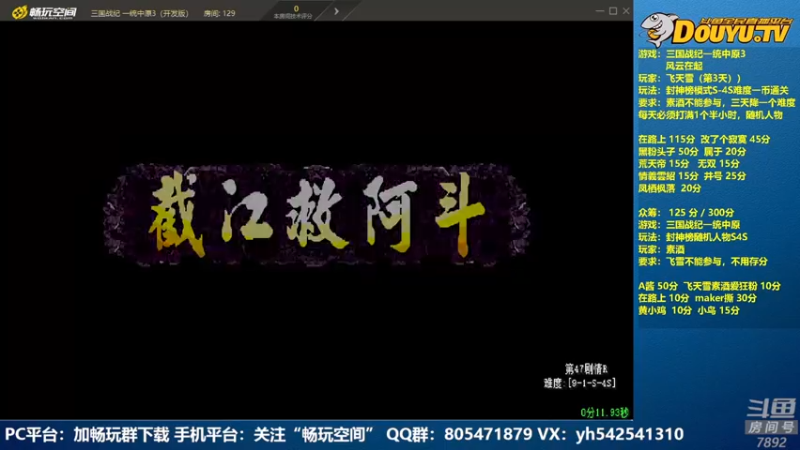Click the PC平台: 加畅玩群下载 banner text
This screenshot has width=800, height=450.
tap(87, 434)
